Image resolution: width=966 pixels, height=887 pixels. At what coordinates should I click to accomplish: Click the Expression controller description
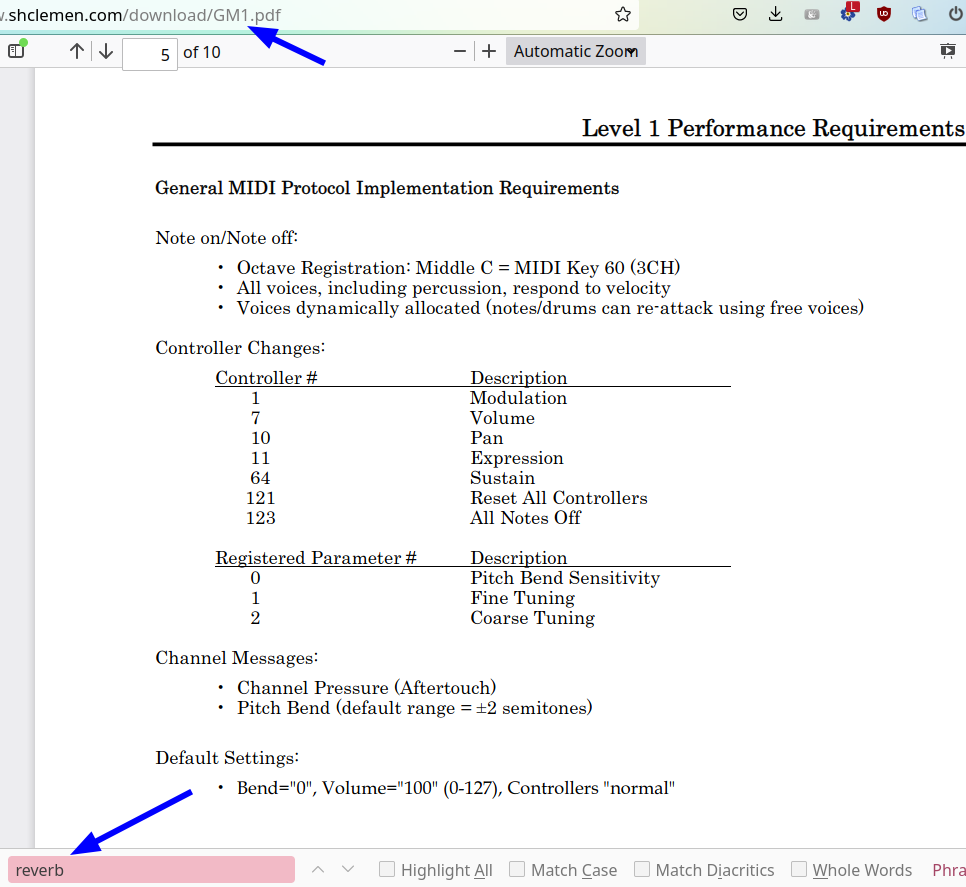517,458
